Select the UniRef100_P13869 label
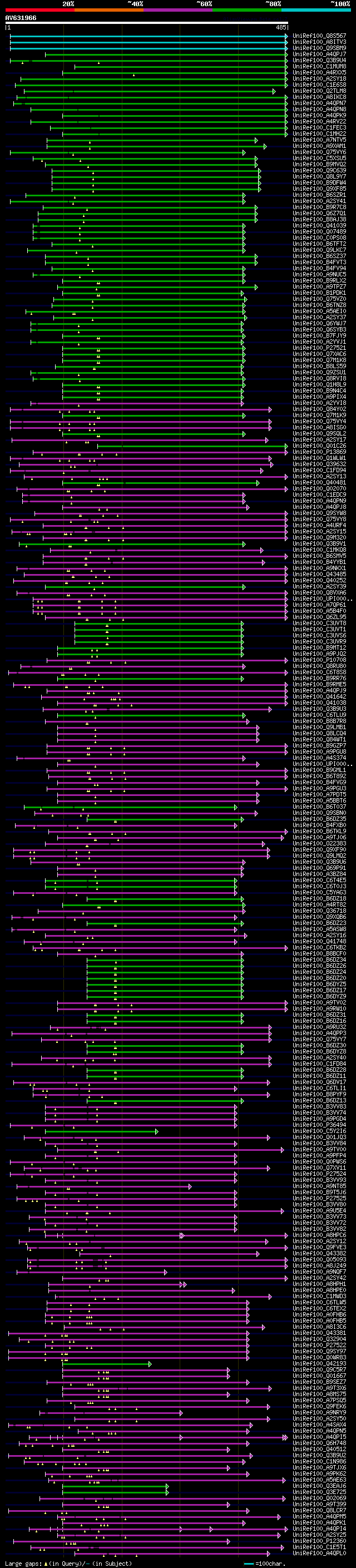The height and width of the screenshot is (1568, 356). [319, 452]
